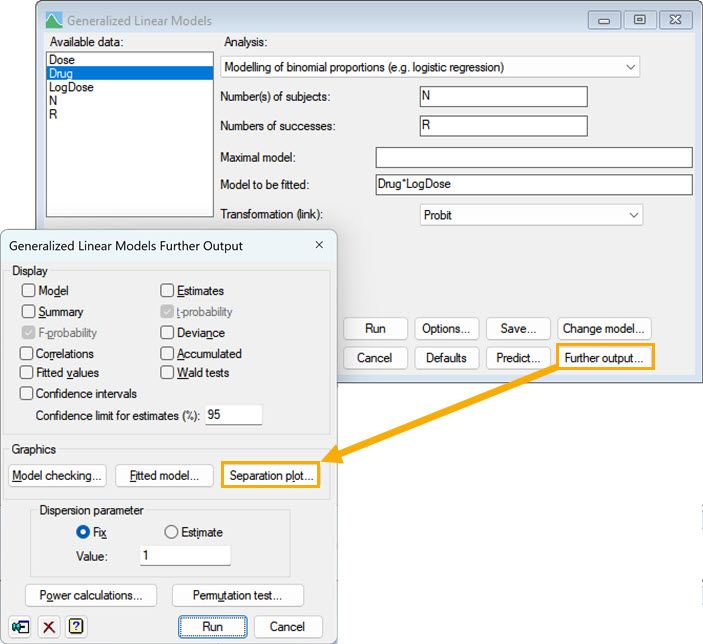Select the Estimate dispersion radio button
Image resolution: width=703 pixels, height=644 pixels.
click(x=171, y=532)
